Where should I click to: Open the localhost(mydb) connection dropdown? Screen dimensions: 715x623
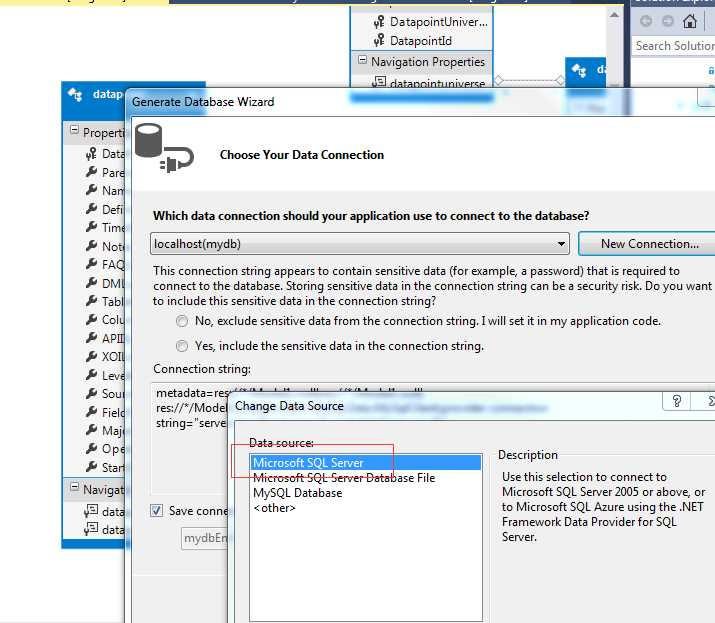359,244
